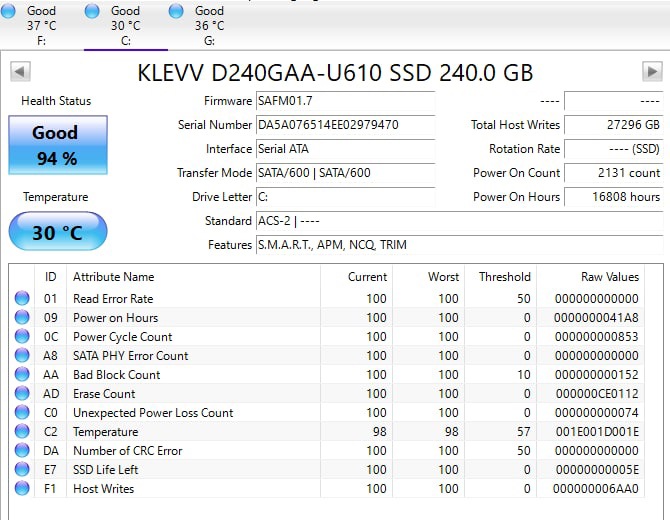Image resolution: width=670 pixels, height=520 pixels.
Task: Click the Worst column header
Action: (x=428, y=277)
